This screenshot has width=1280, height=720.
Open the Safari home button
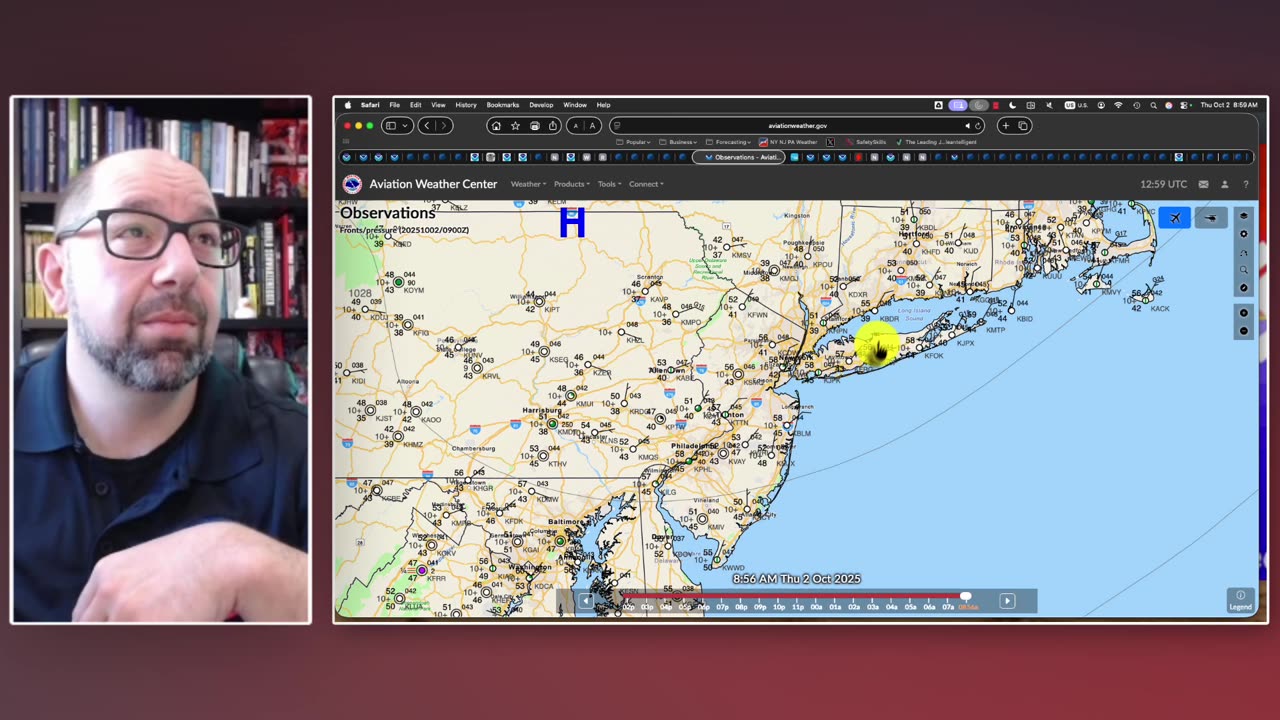(x=496, y=126)
